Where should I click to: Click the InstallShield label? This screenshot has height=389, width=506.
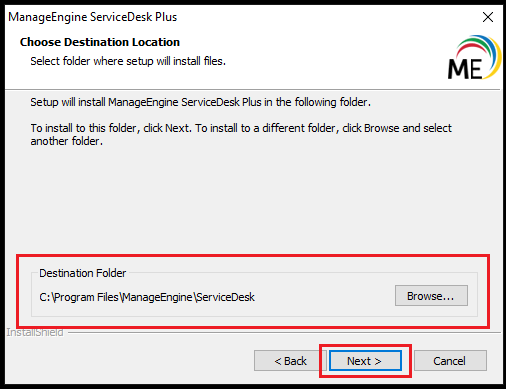(35, 332)
